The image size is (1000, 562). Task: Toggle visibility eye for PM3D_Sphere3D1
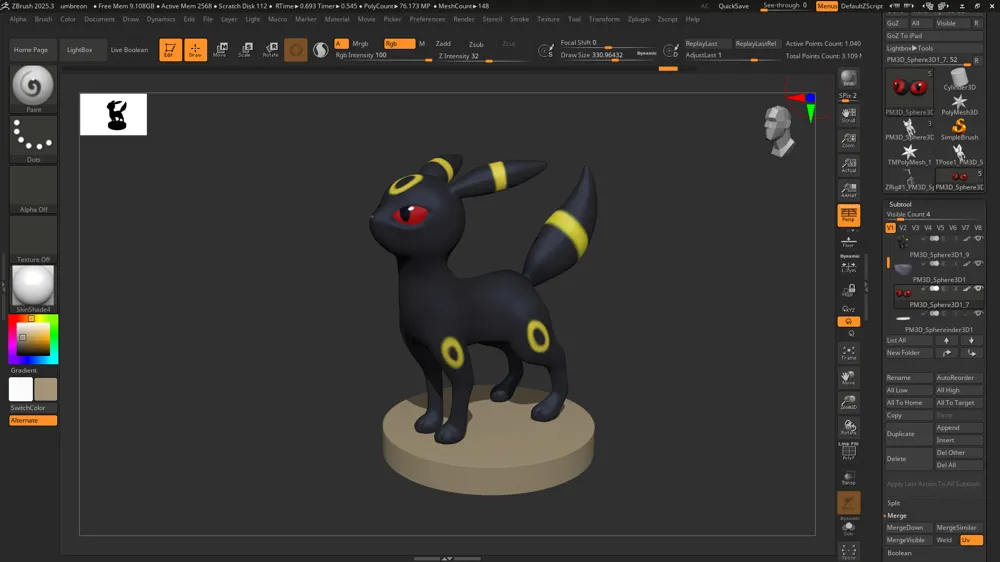(x=978, y=263)
